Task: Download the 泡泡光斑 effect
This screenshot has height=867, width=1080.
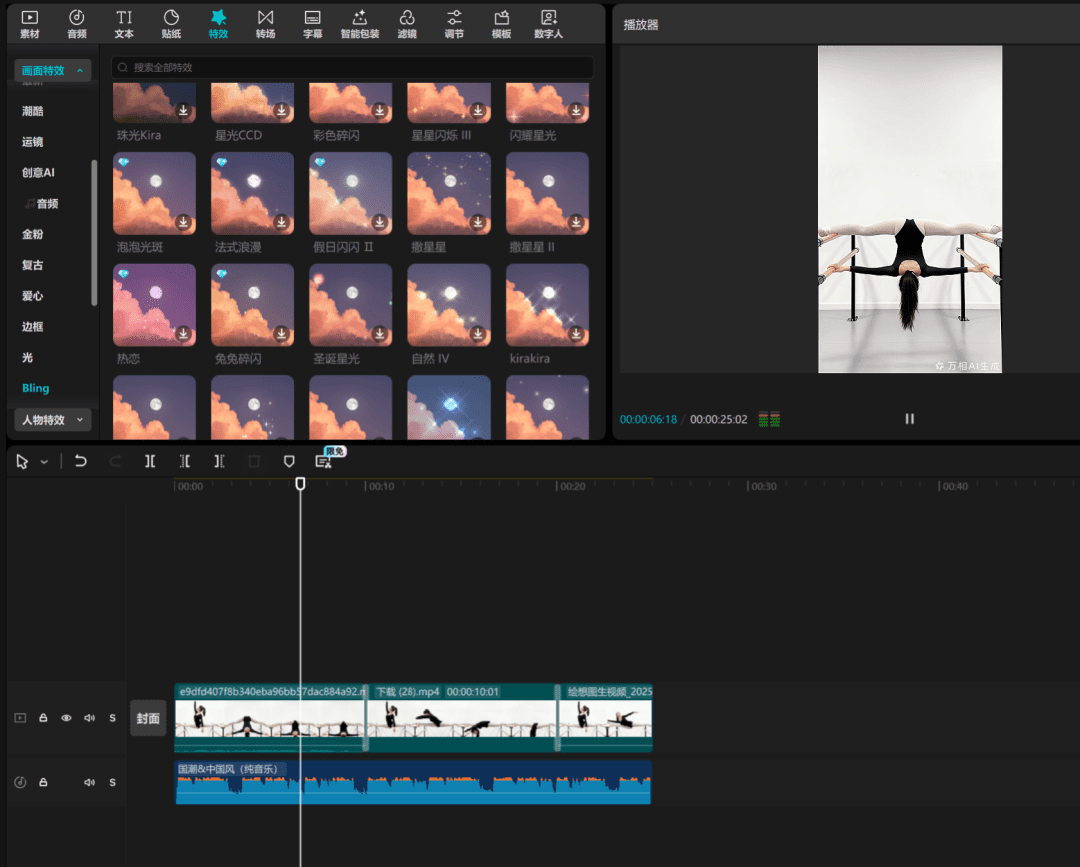Action: tap(184, 222)
